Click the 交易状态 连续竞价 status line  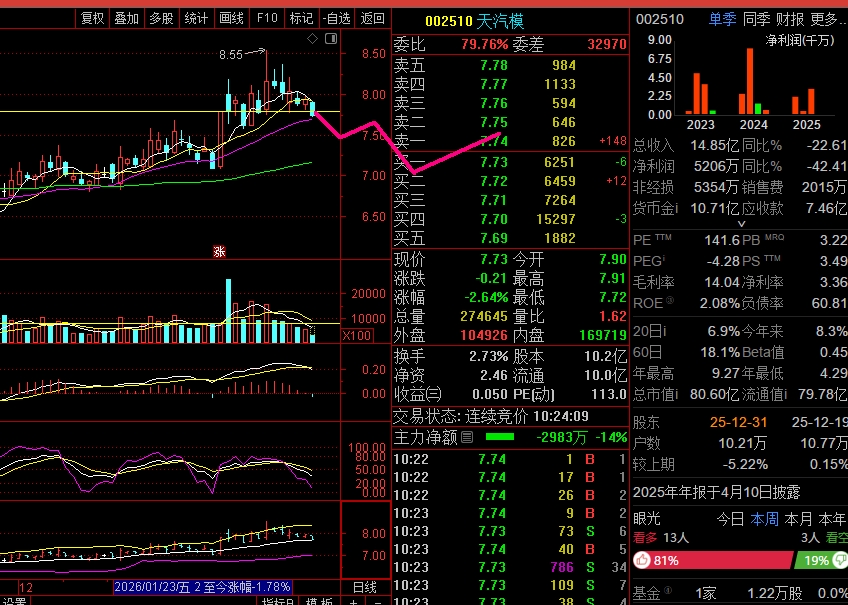(x=491, y=416)
